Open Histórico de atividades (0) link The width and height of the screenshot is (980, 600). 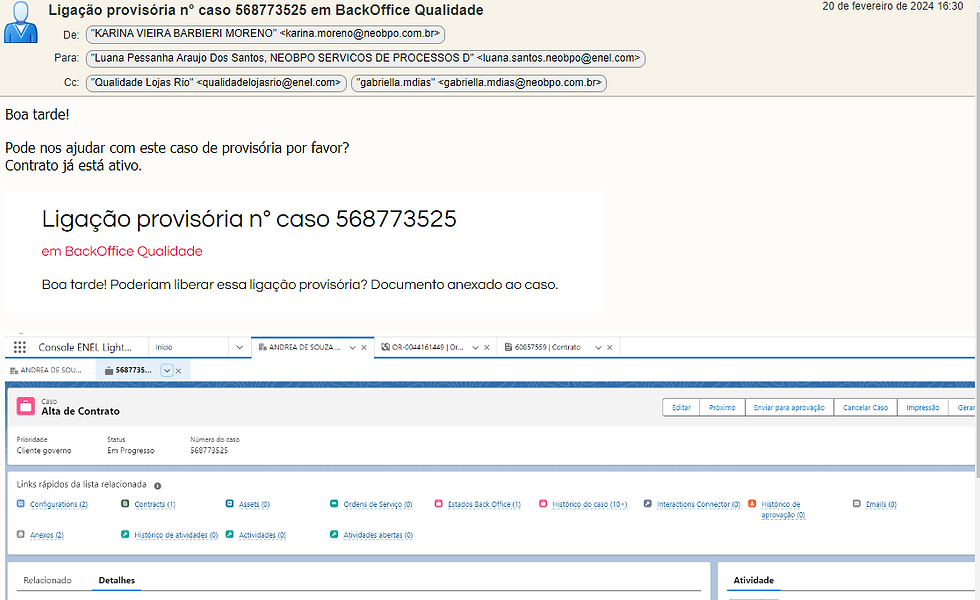176,535
